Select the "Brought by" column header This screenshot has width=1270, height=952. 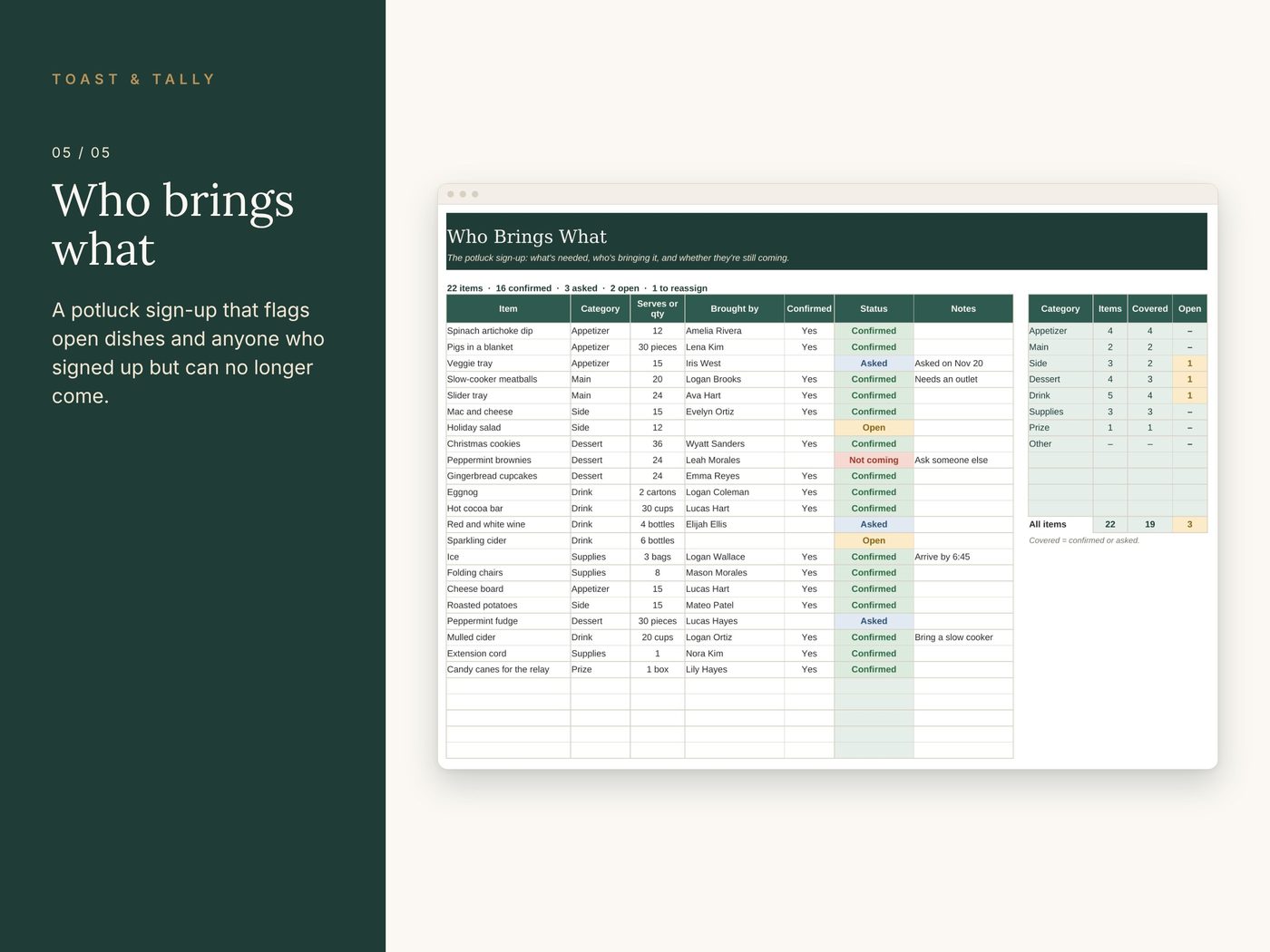(x=735, y=308)
